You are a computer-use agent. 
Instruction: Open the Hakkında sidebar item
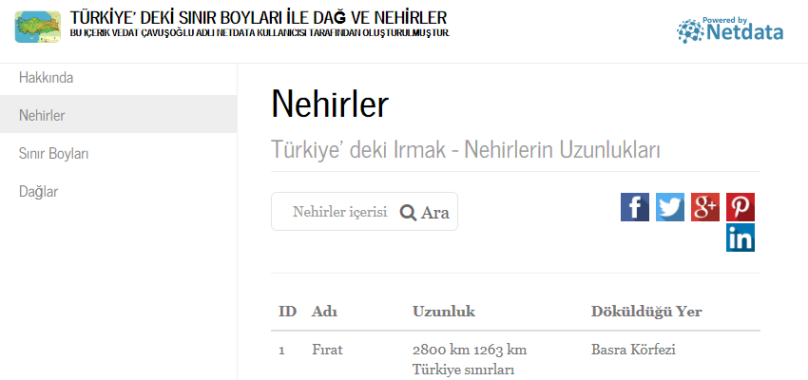tap(119, 78)
